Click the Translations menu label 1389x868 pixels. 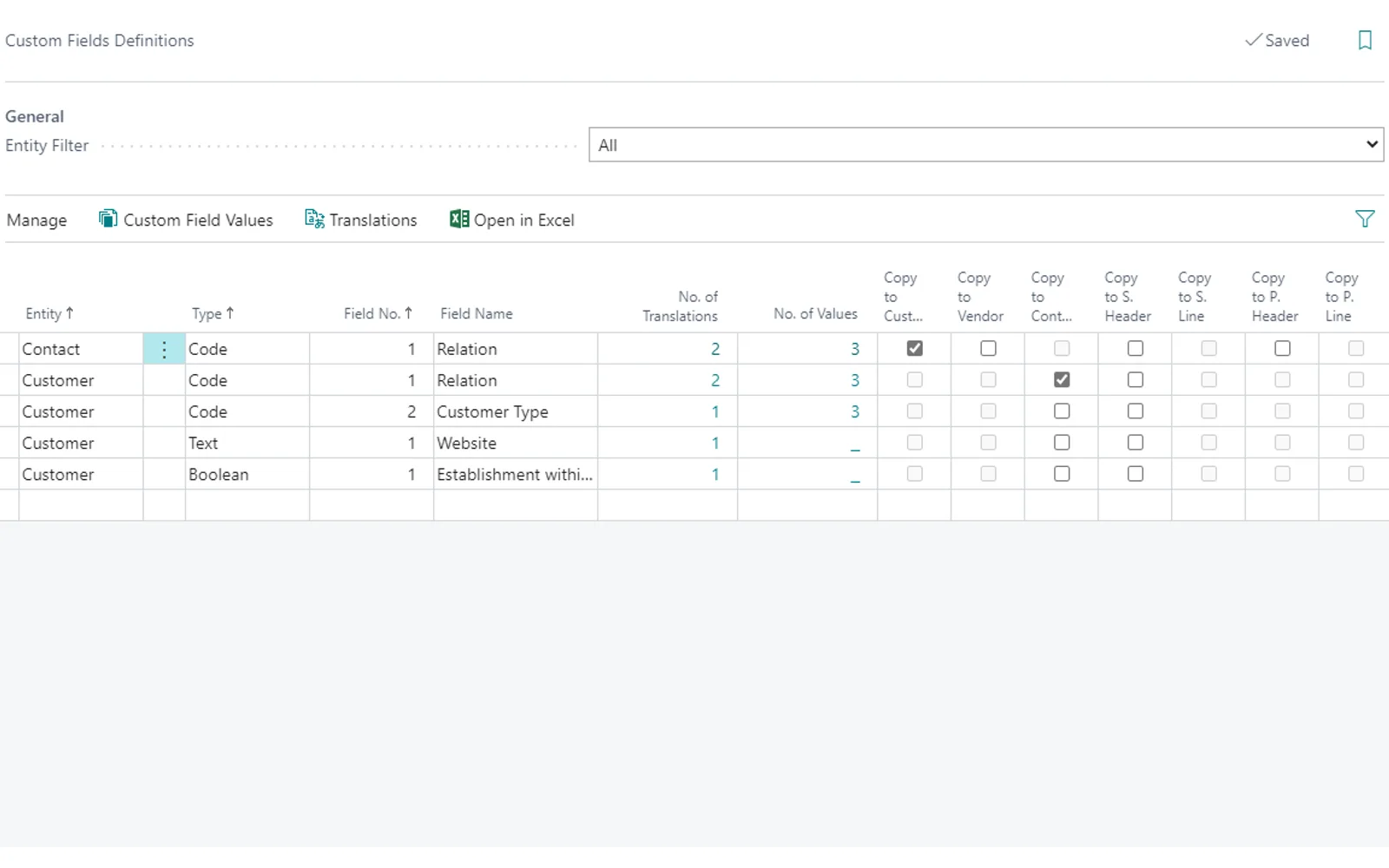click(x=373, y=220)
